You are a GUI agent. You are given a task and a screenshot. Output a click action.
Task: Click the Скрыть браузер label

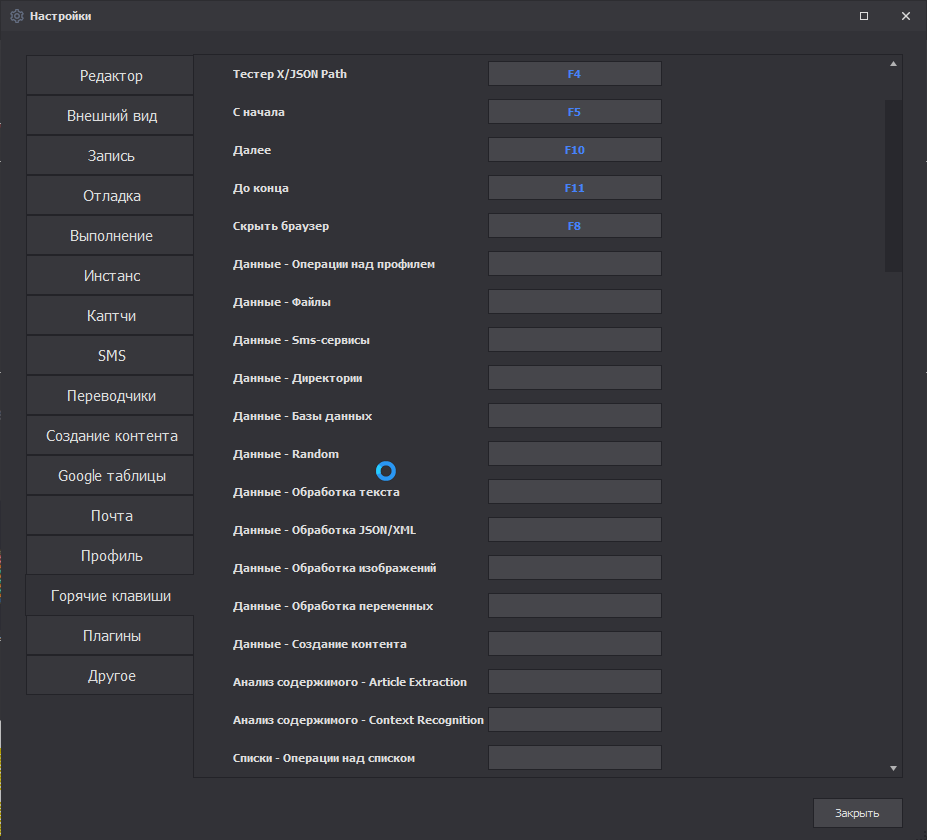[x=281, y=226]
